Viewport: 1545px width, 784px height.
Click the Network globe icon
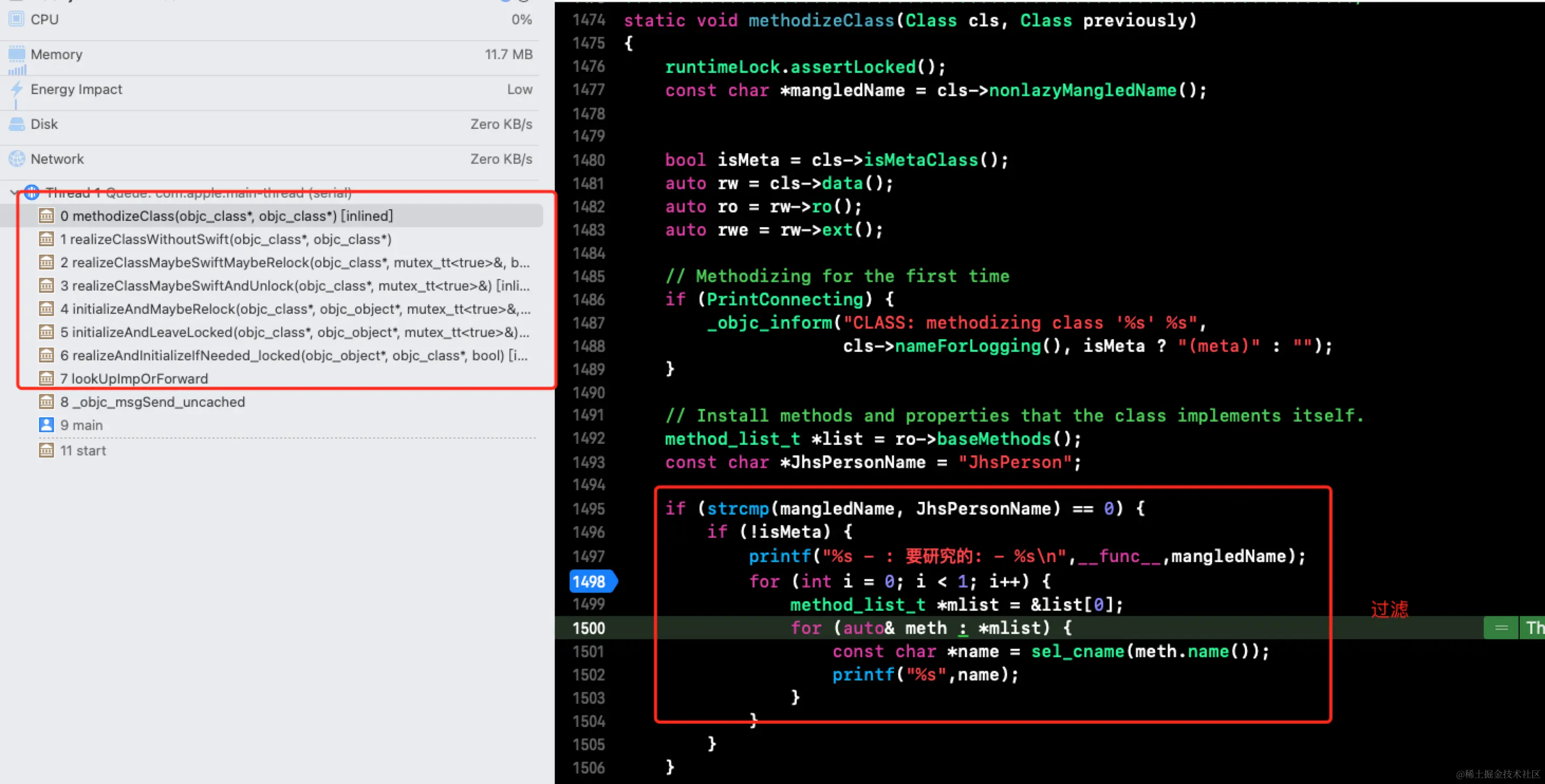[17, 159]
